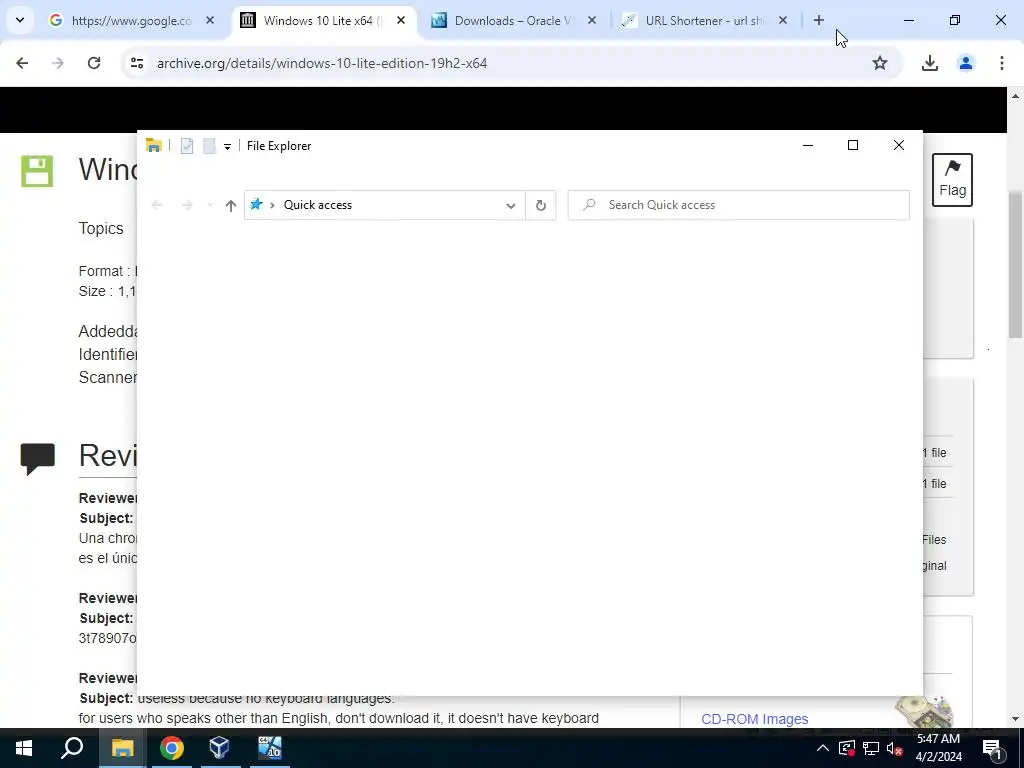Click the network icon in system tray
Screen dimensions: 1024x768
tap(871, 748)
